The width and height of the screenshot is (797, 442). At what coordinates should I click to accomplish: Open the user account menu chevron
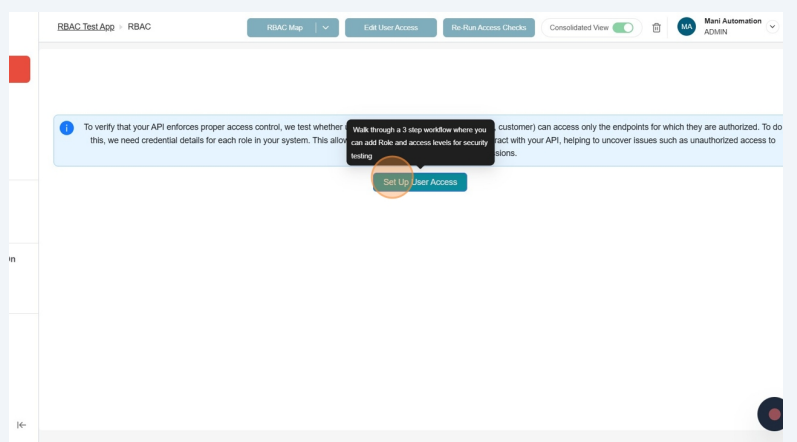tap(772, 26)
